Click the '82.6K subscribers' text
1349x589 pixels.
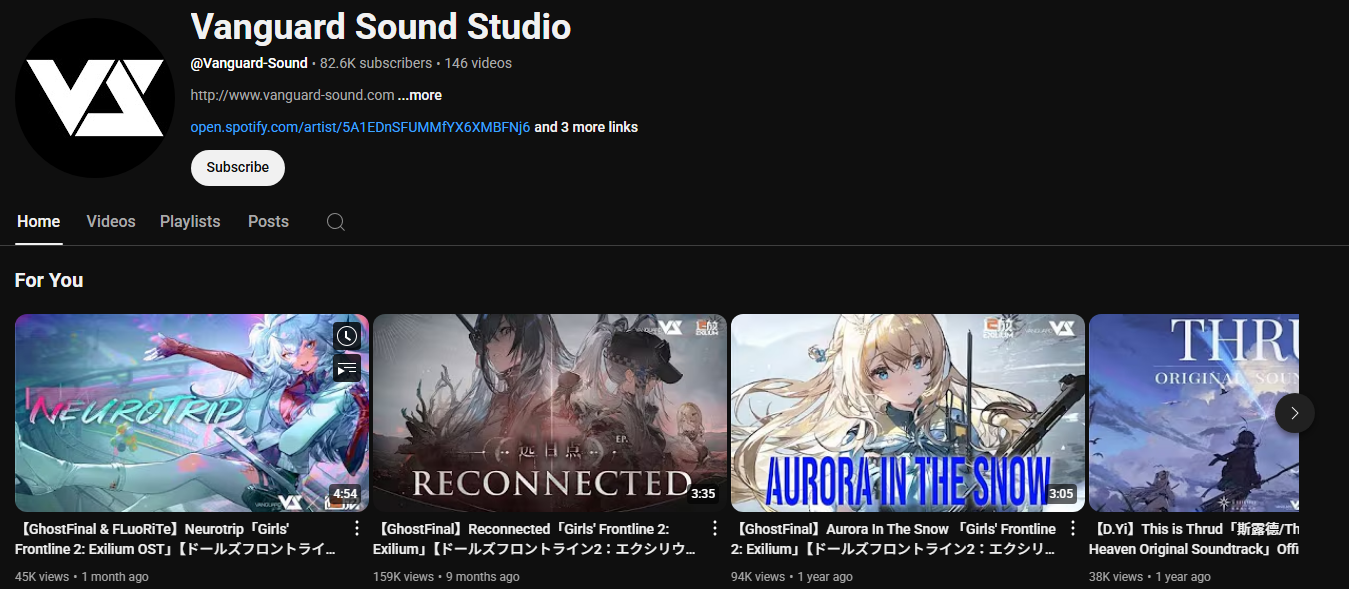point(376,63)
